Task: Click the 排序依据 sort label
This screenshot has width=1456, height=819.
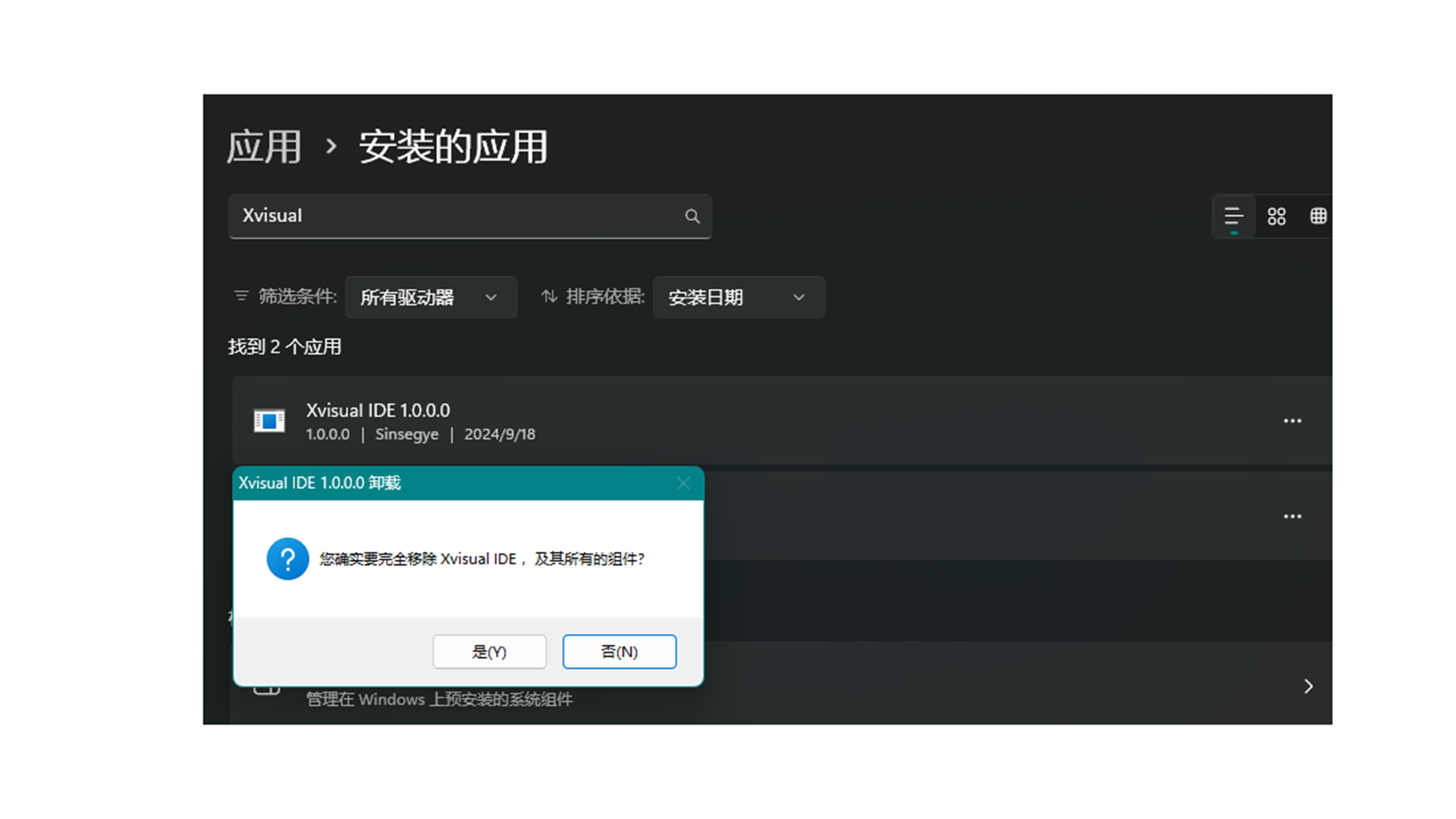Action: 605,297
